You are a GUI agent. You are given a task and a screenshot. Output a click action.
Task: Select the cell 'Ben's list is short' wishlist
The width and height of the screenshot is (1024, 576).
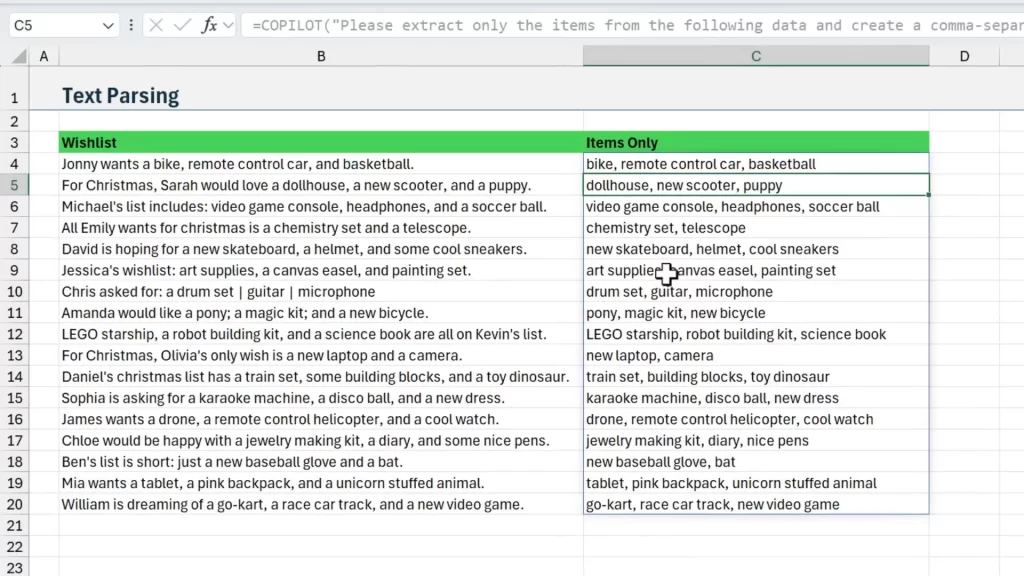click(x=320, y=462)
